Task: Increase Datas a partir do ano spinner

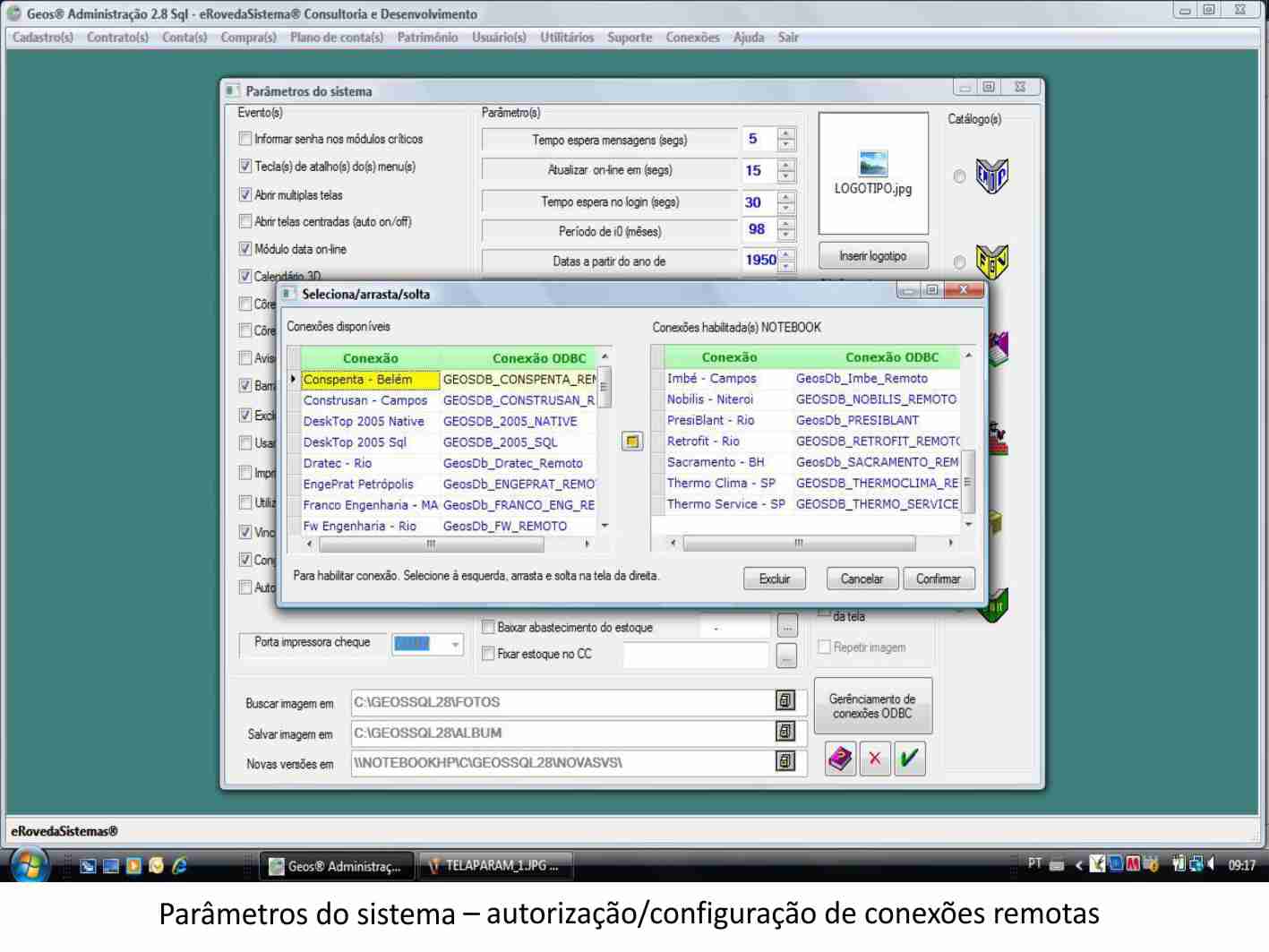Action: (x=786, y=255)
